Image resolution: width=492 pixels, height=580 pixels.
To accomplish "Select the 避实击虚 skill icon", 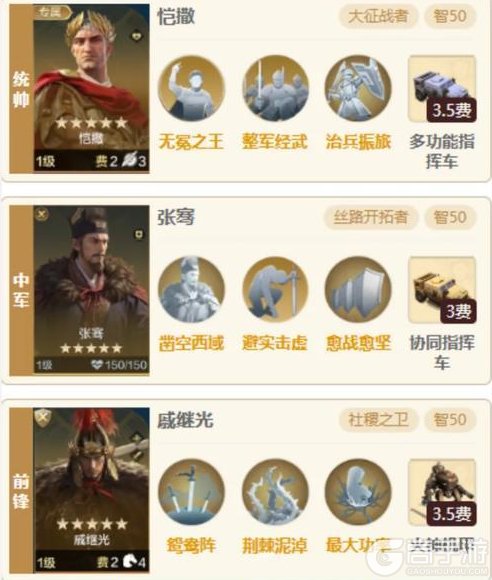I will tap(275, 290).
